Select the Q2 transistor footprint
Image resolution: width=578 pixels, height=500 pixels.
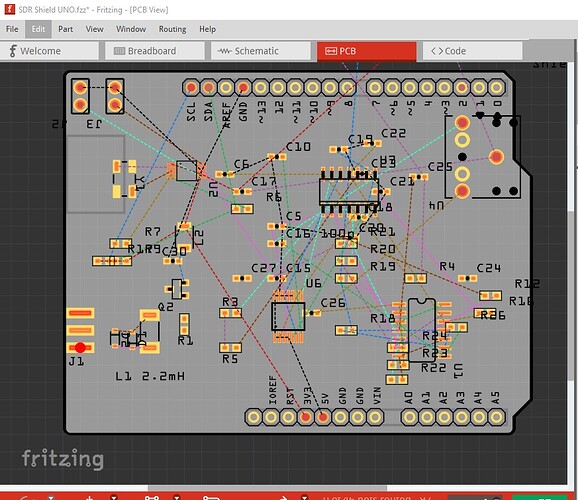177,289
